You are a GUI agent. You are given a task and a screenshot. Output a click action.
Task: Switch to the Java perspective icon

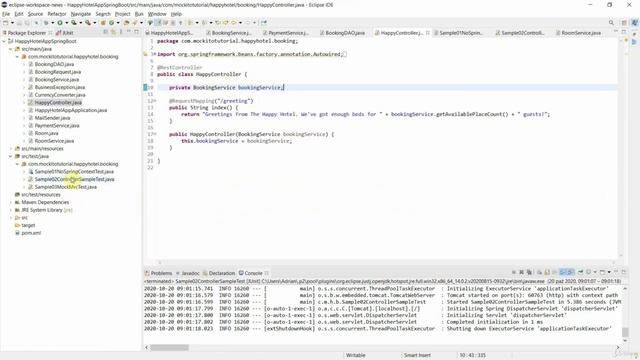(634, 23)
